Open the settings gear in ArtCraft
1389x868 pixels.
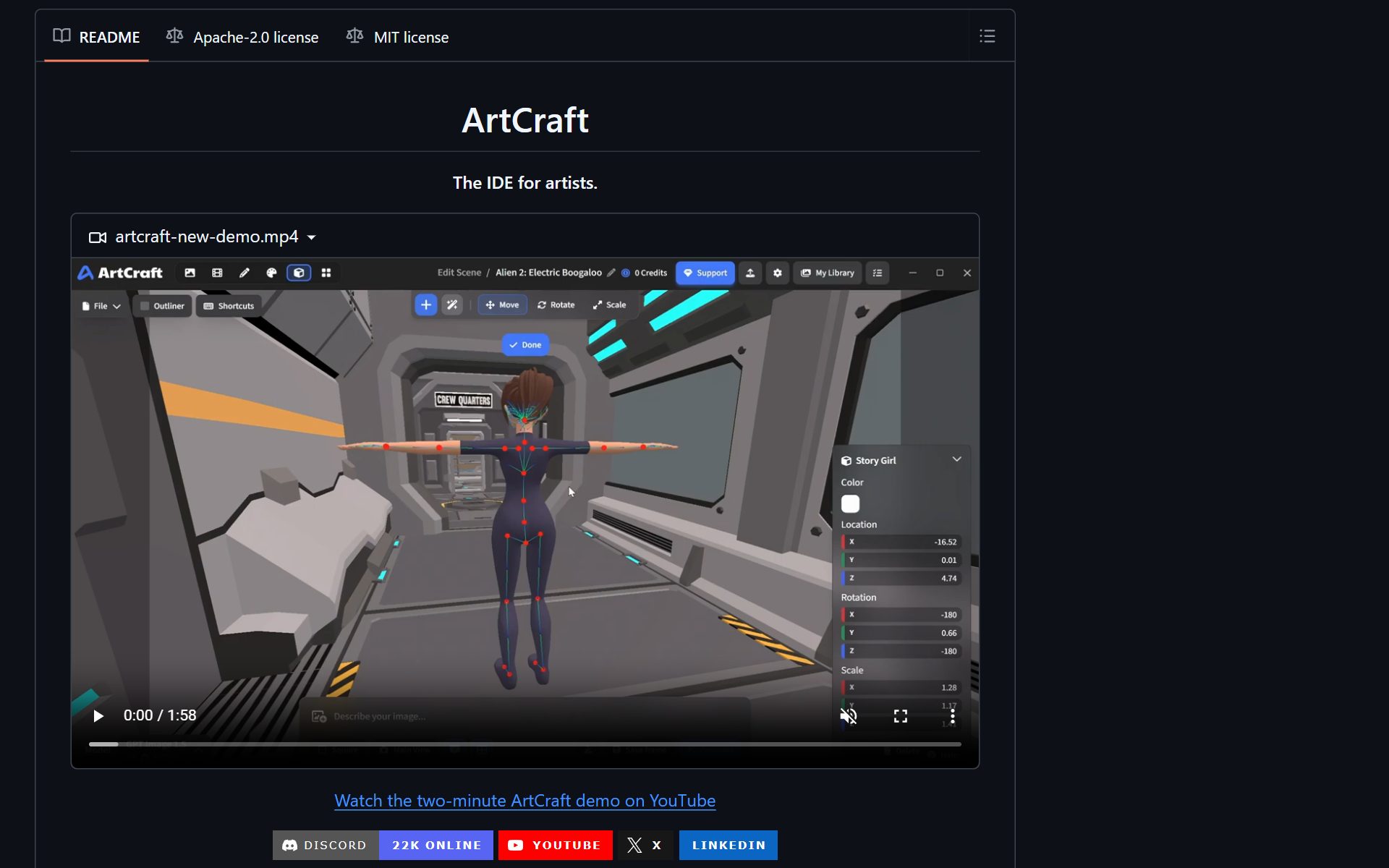(778, 273)
